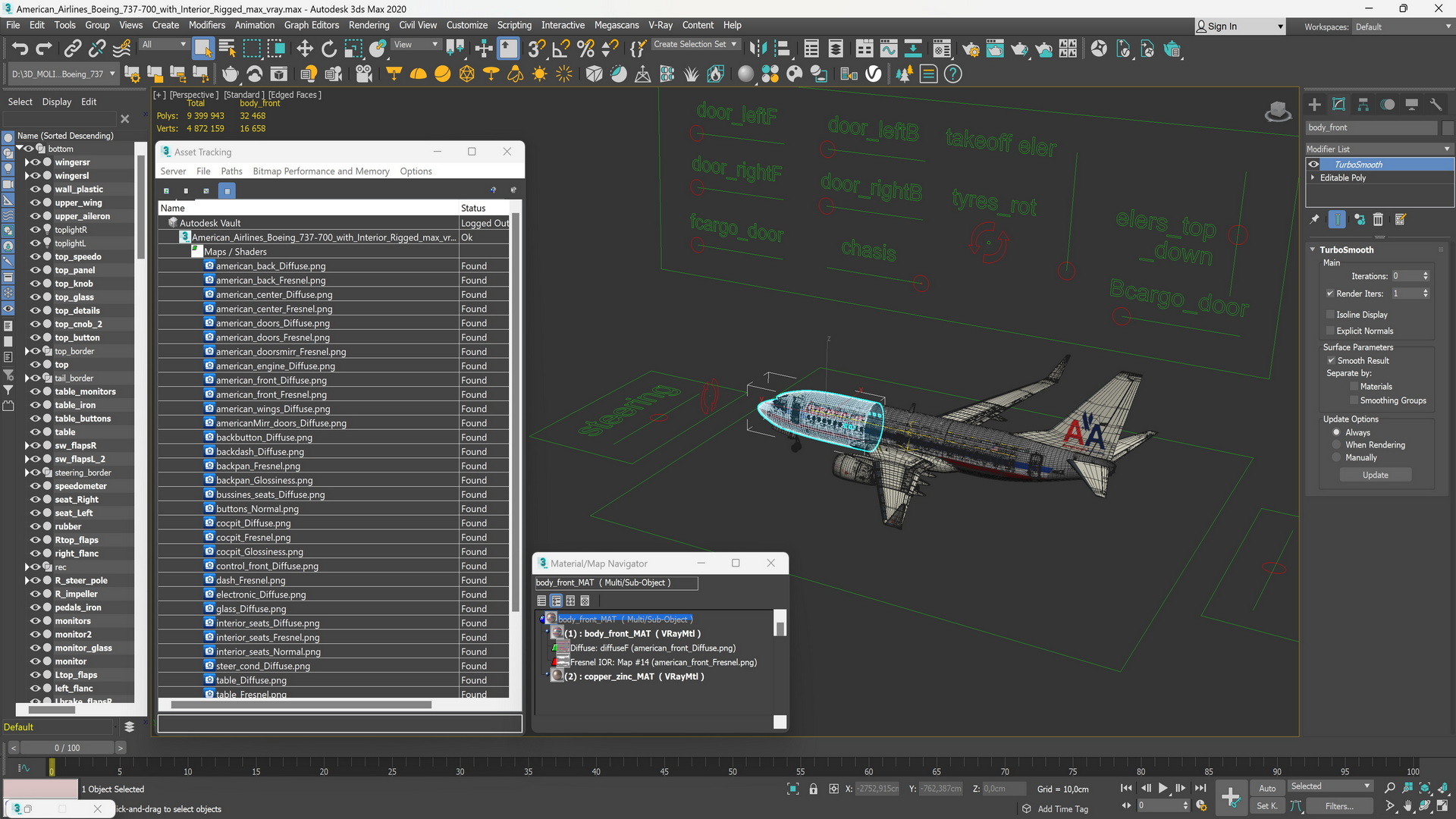Open the selection filter All dropdown
1456x819 pixels.
163,45
